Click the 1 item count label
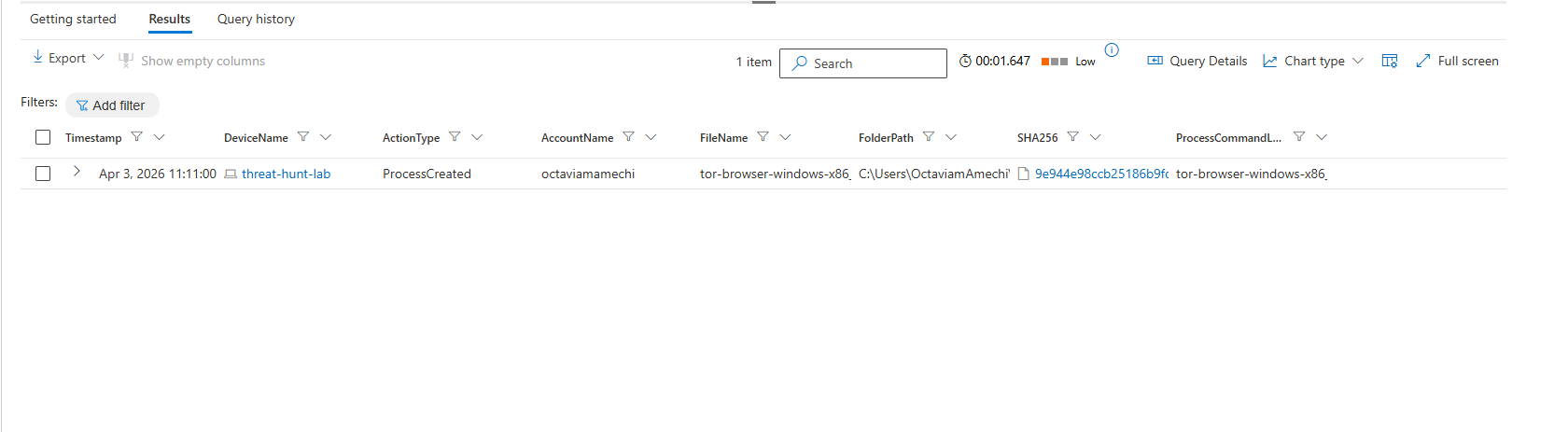Screen dimensions: 1568x432 click(754, 62)
